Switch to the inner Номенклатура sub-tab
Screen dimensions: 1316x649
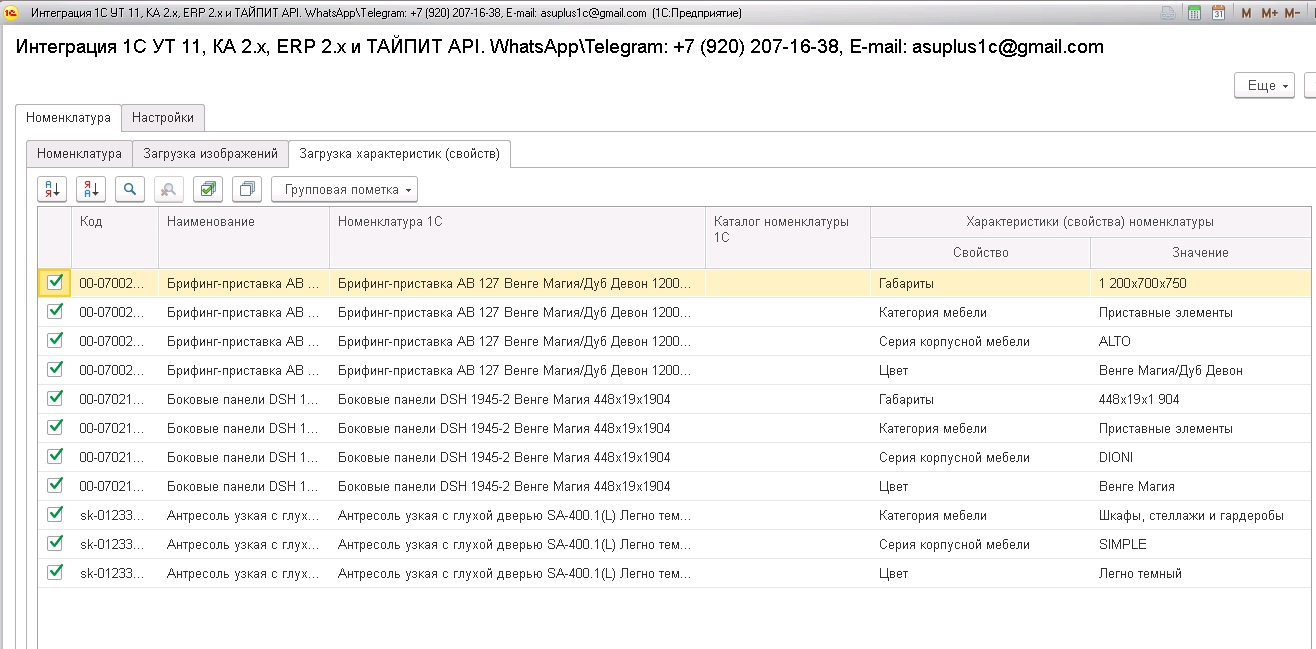pyautogui.click(x=79, y=154)
